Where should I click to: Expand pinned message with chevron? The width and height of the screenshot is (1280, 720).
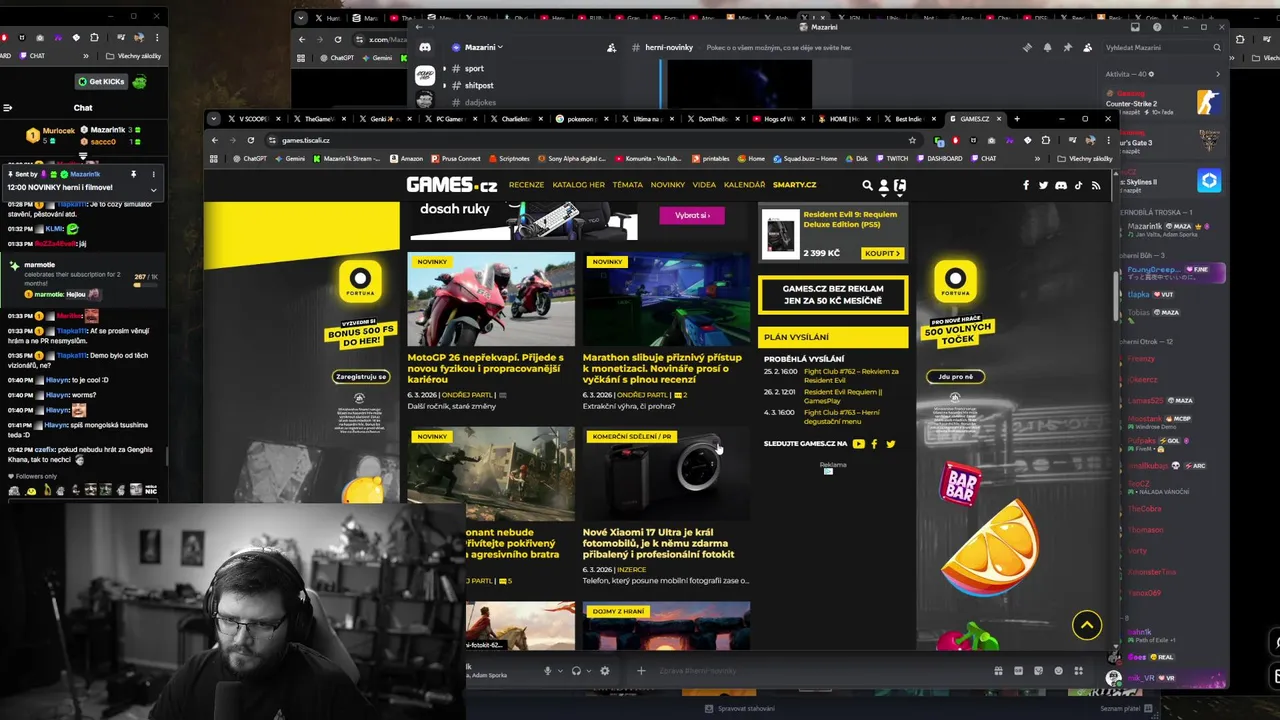153,189
